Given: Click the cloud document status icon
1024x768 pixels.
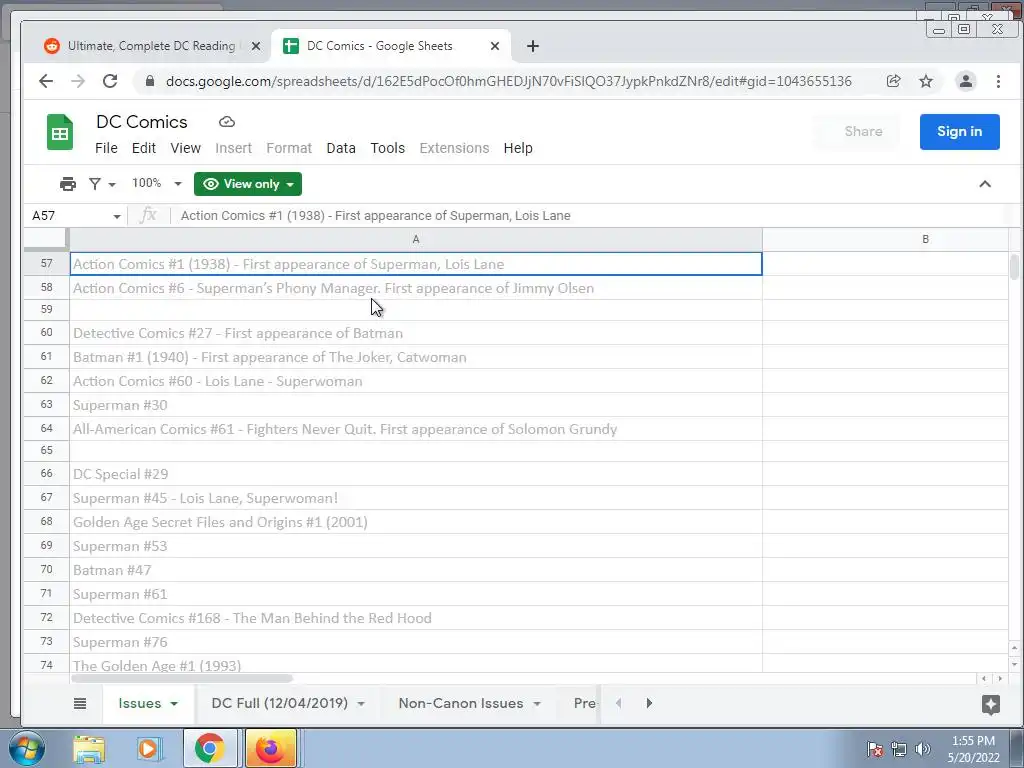Looking at the screenshot, I should point(227,122).
